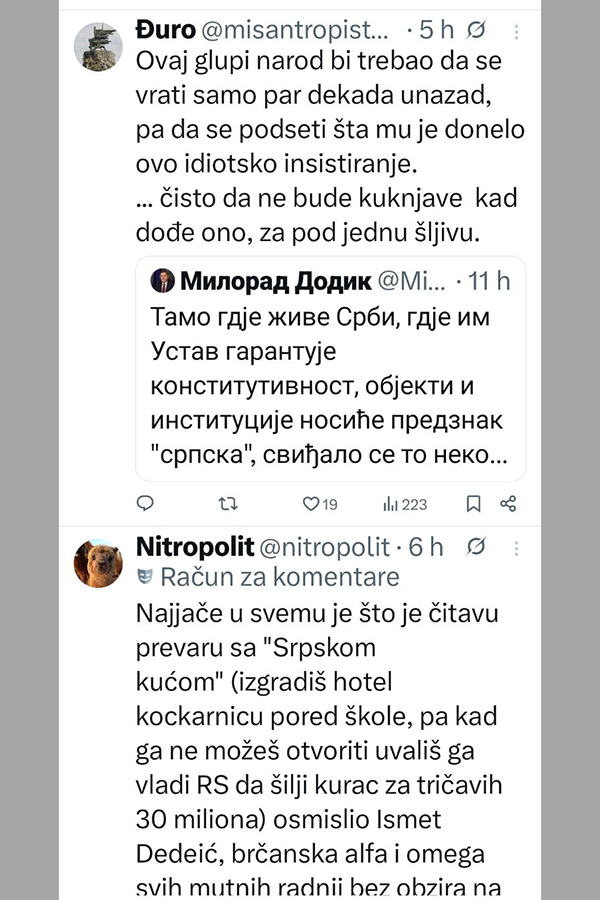Tap the mask icon beside Račun za komentare
Screen dimensions: 600x900
click(145, 577)
